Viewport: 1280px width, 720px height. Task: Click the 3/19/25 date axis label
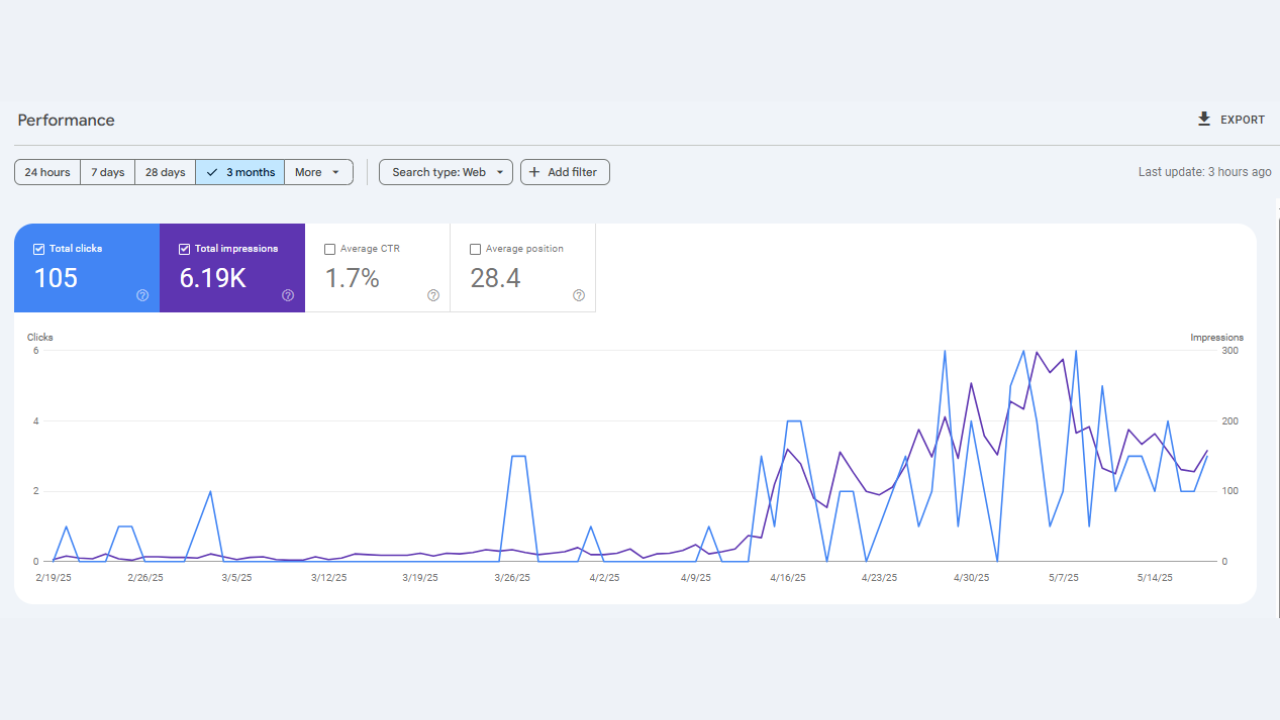(x=420, y=578)
